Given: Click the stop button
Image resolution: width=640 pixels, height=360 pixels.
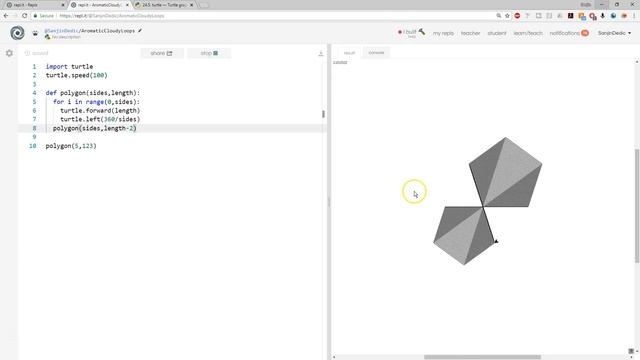Looking at the screenshot, I should tap(209, 53).
